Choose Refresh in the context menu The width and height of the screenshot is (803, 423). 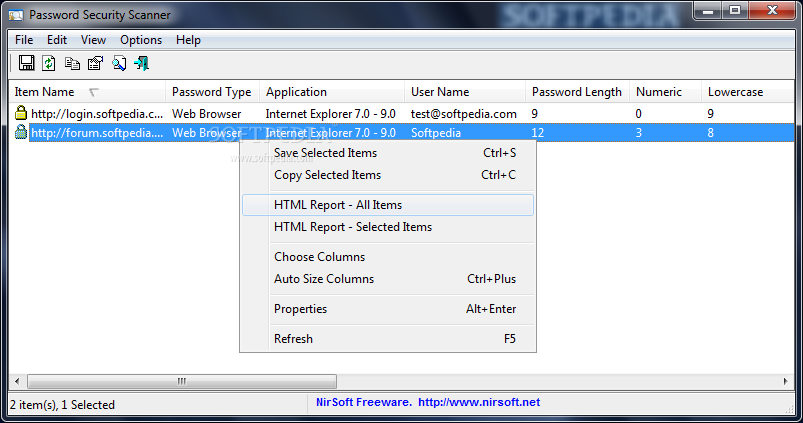click(388, 339)
